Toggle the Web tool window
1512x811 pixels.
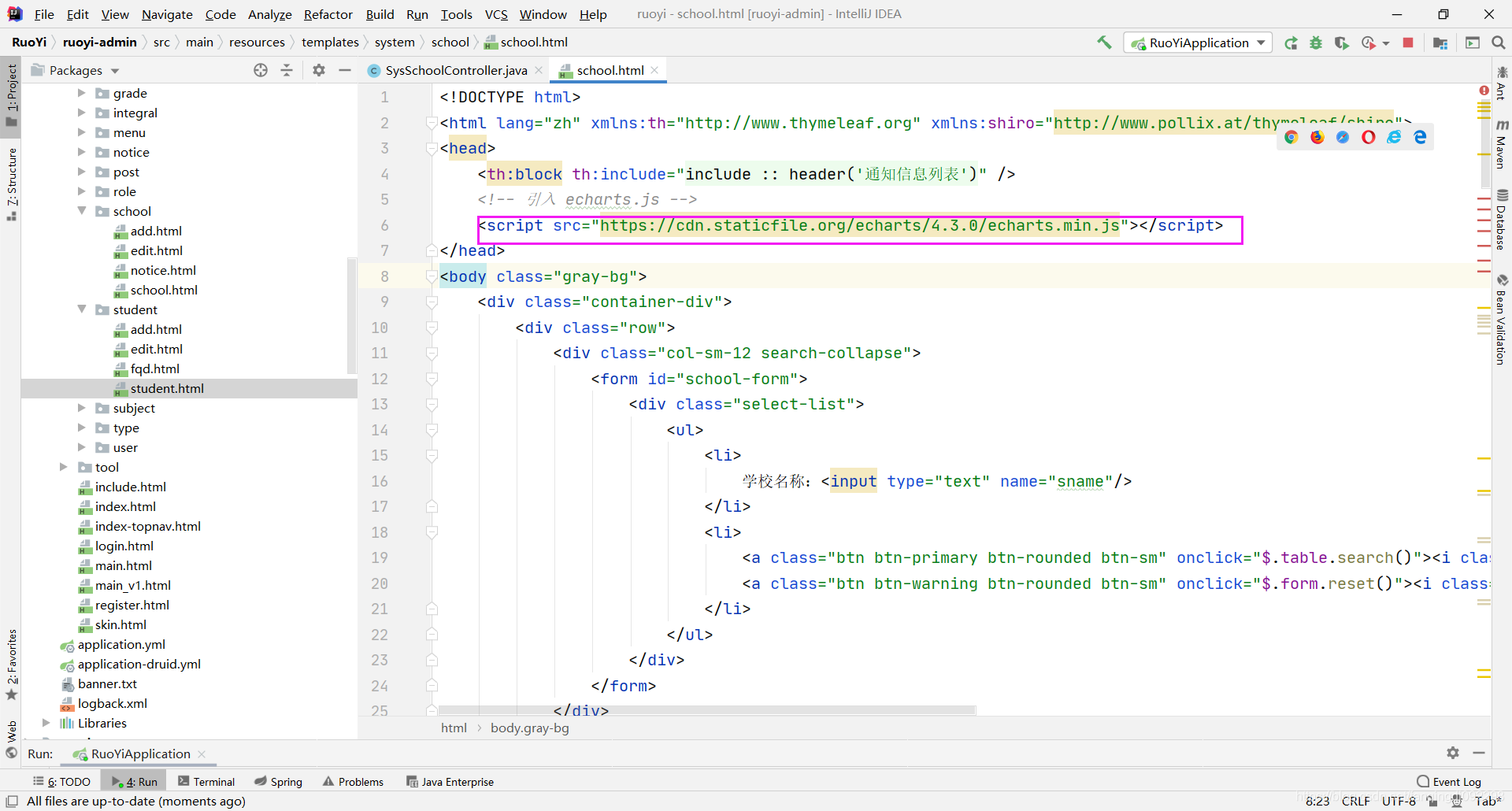pyautogui.click(x=11, y=739)
